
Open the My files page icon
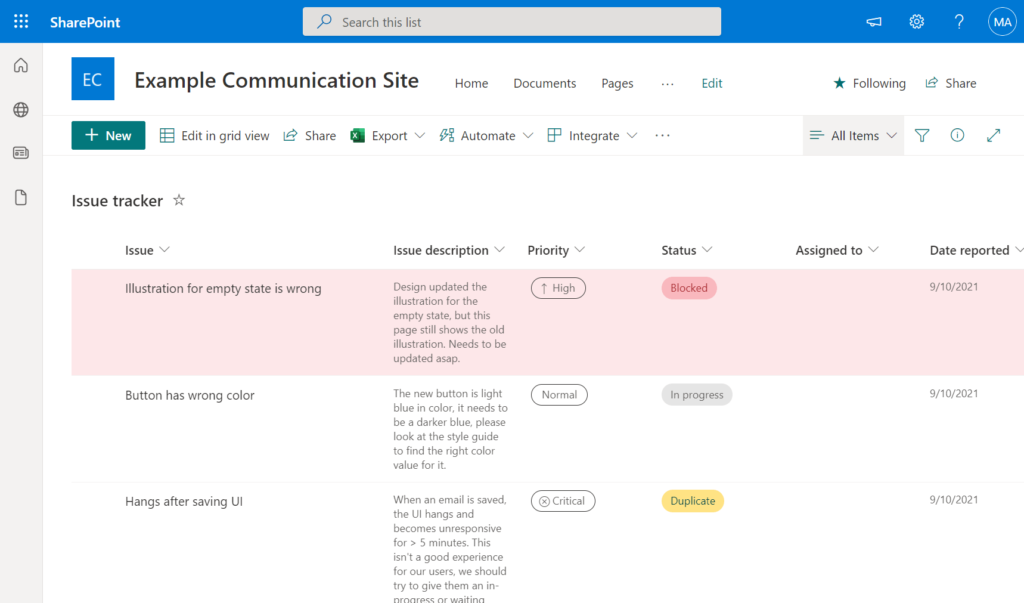pyautogui.click(x=21, y=197)
